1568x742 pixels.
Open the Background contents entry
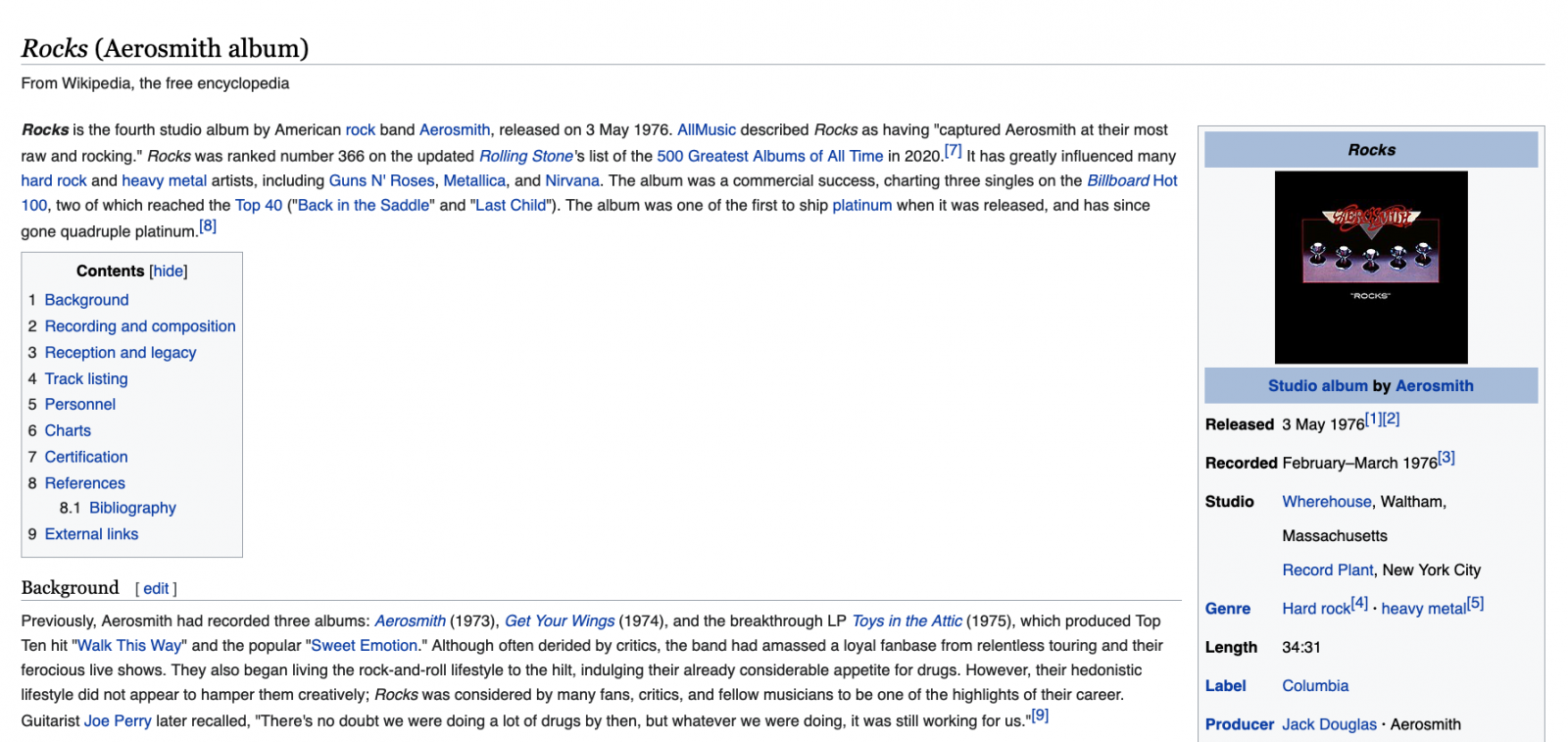pos(86,300)
